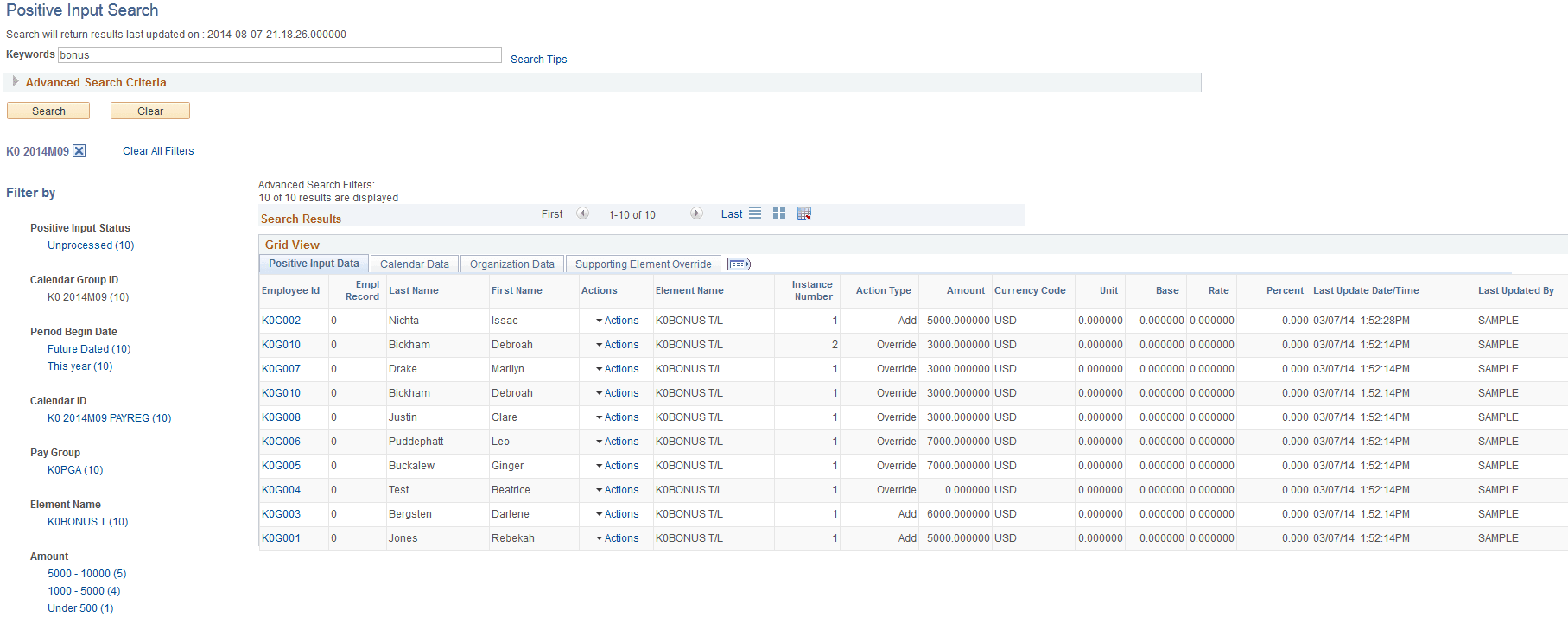Sort by Last Update Date/Time header
Image resolution: width=1568 pixels, height=617 pixels.
point(1366,290)
